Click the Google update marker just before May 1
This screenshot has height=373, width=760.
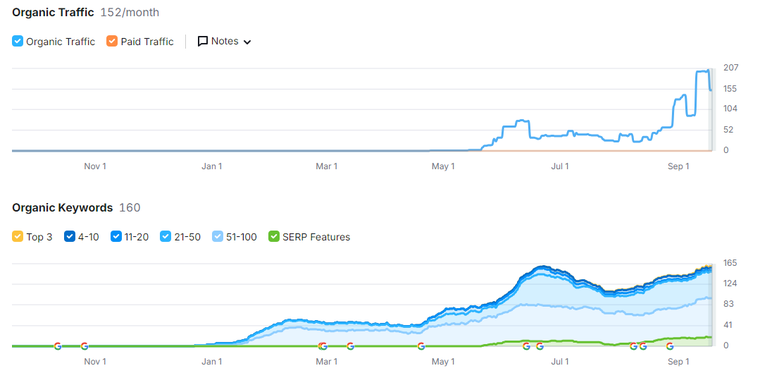tap(421, 346)
